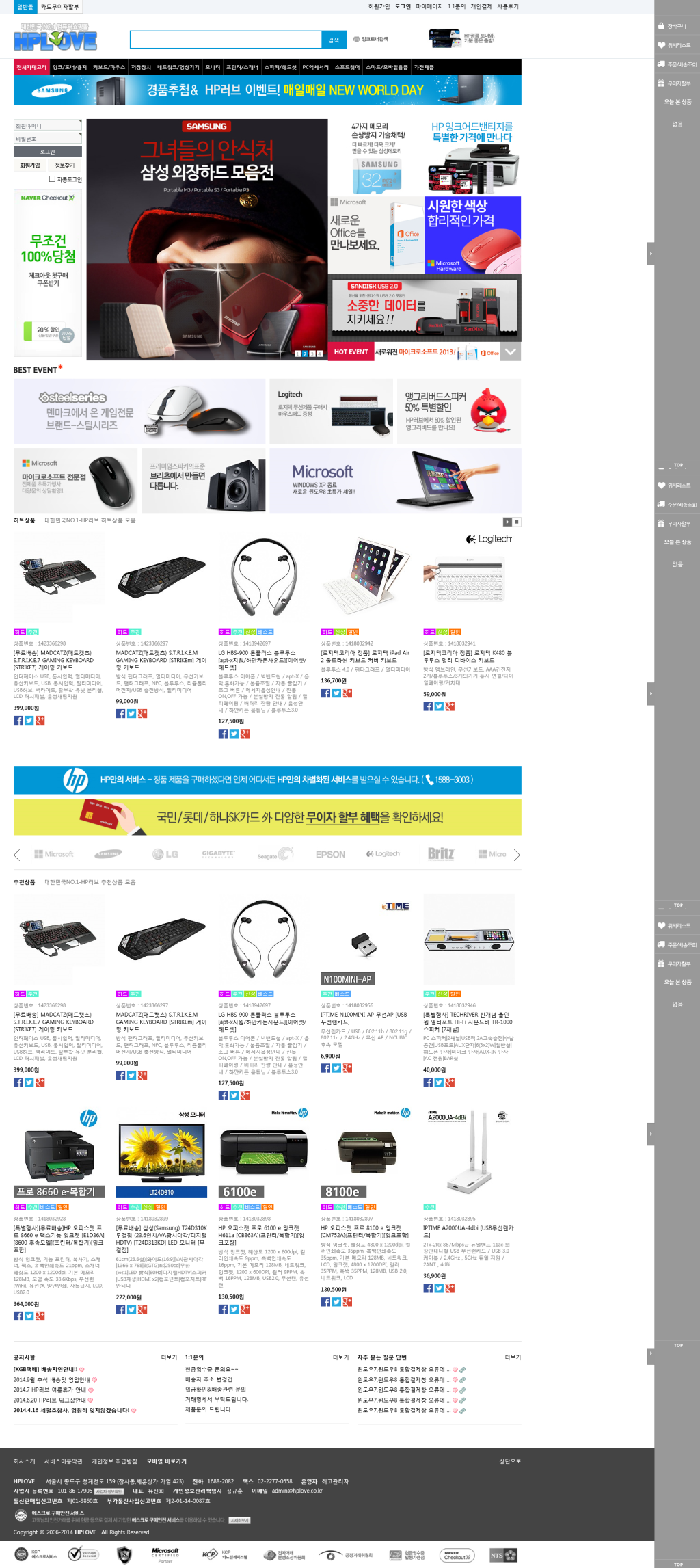700x1568 pixels.
Task: Click the NAVER Checkout logo in footer
Action: [x=457, y=1556]
